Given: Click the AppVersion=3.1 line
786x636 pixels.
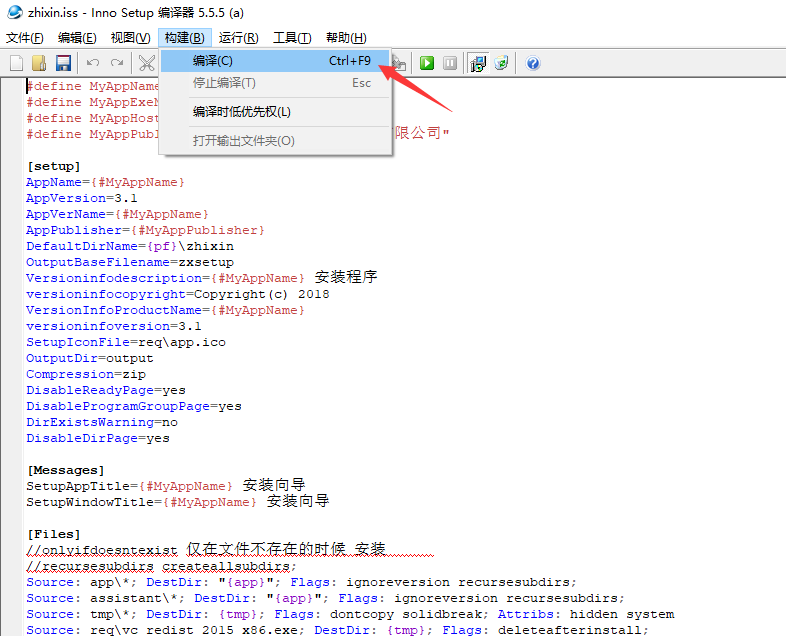Looking at the screenshot, I should 82,198.
